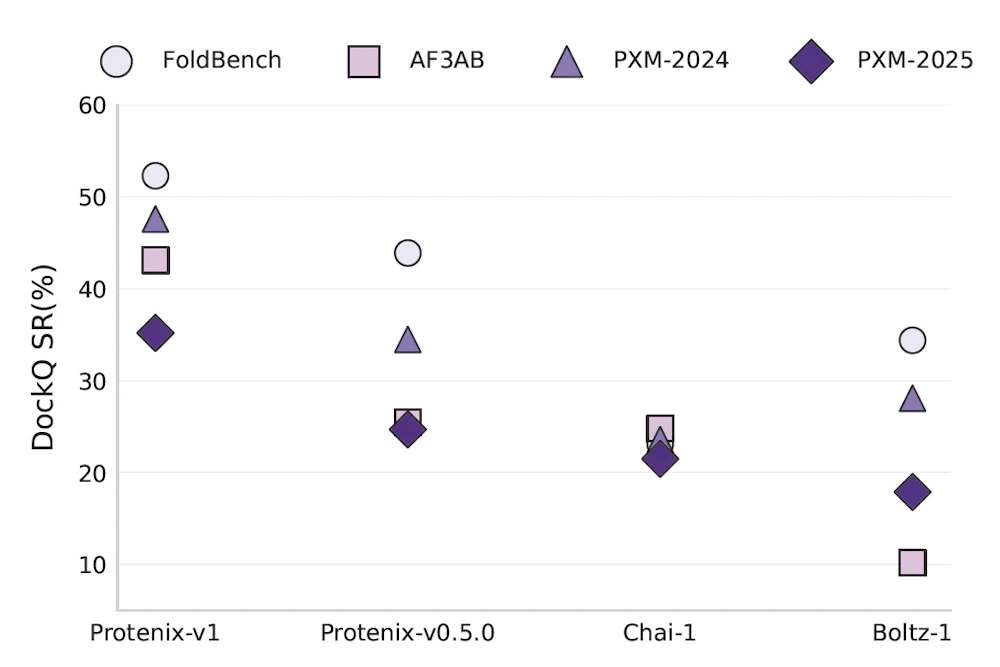Click the PXM-2025 legend text

click(915, 60)
